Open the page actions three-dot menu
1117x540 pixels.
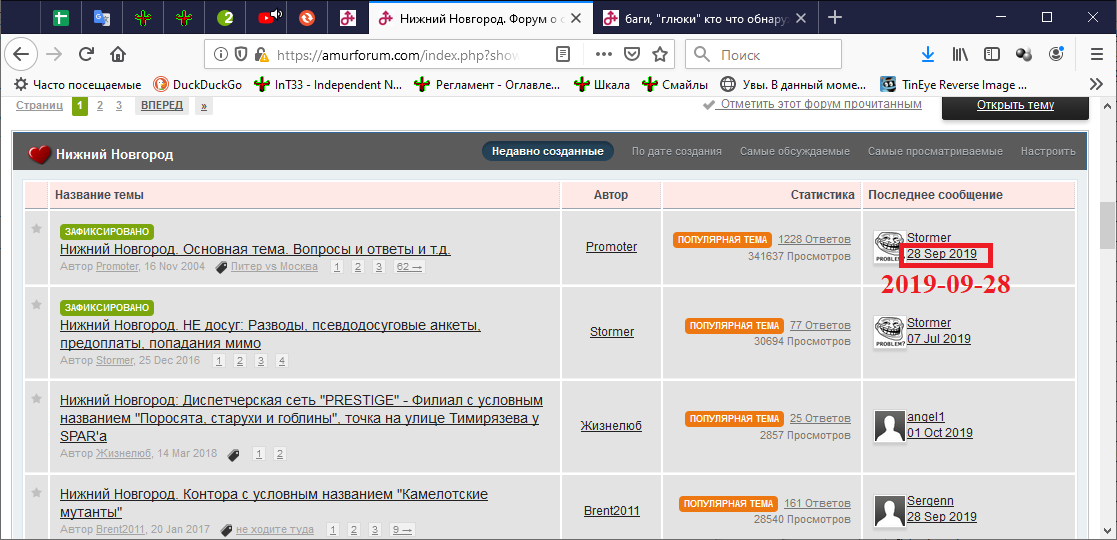[604, 54]
